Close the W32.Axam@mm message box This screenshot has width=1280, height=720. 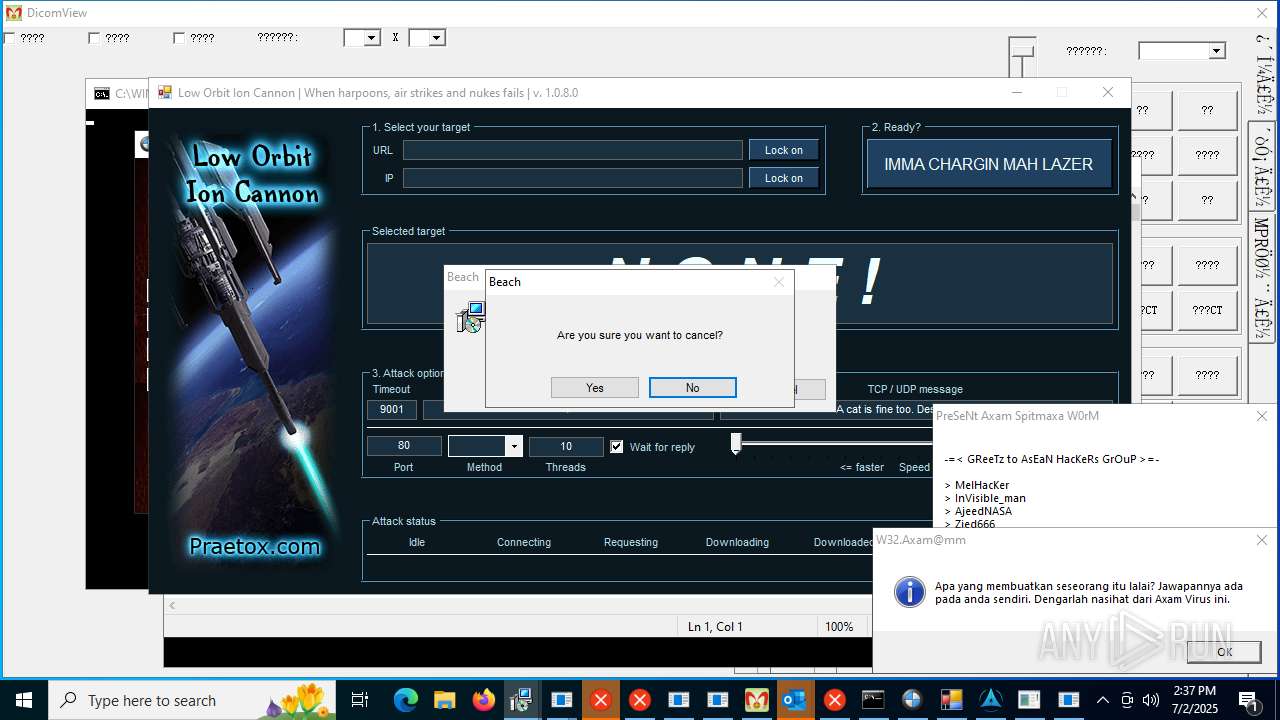tap(1261, 540)
